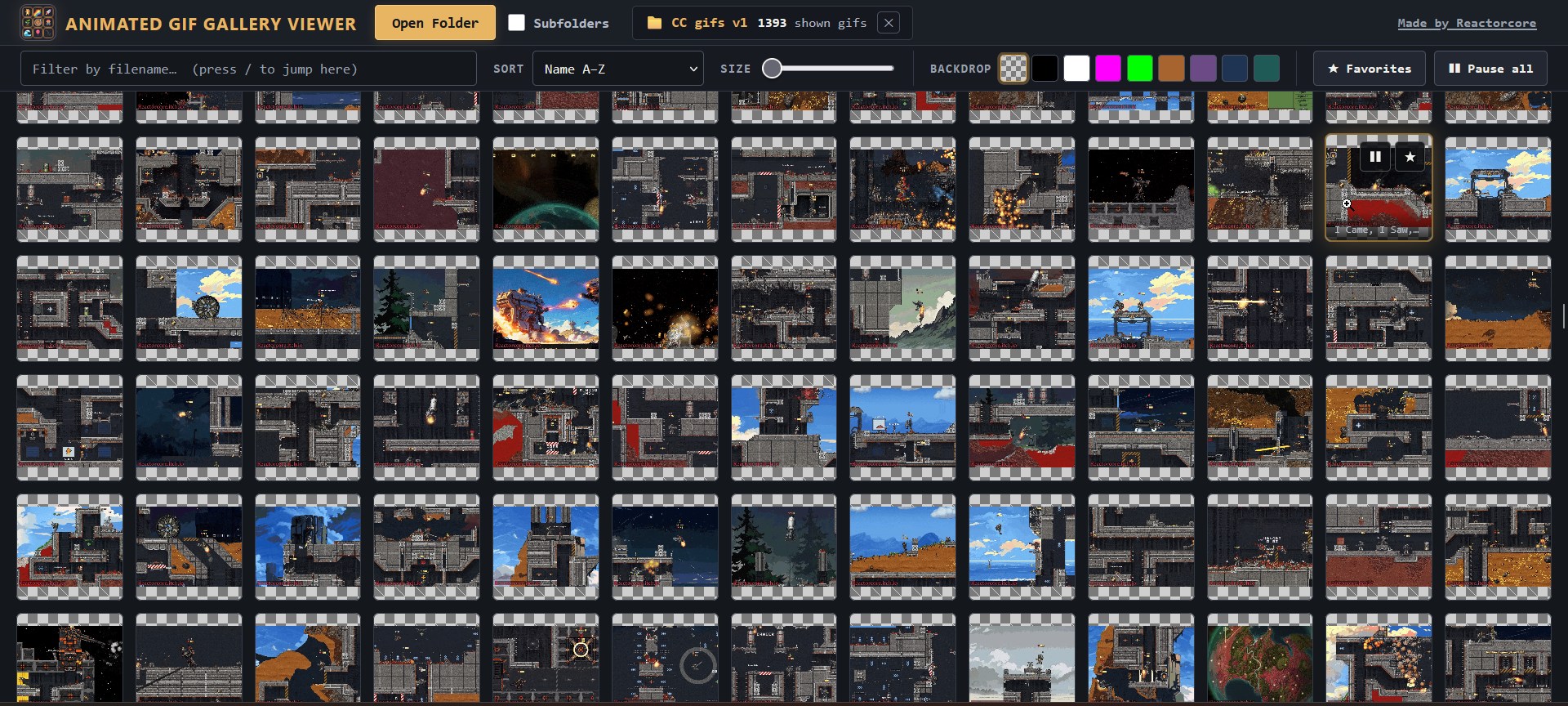1568x706 pixels.
Task: Click the Pause all button
Action: click(1490, 69)
